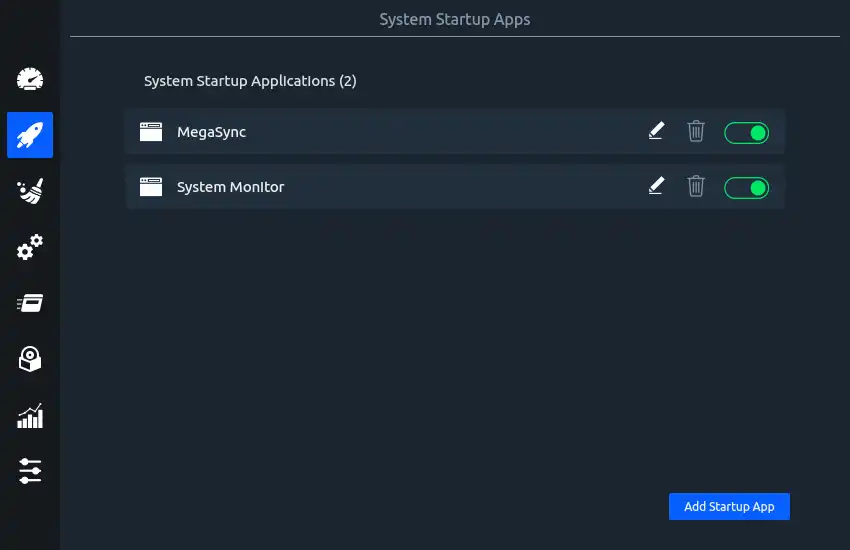Delete the System Monitor startup entry
The width and height of the screenshot is (850, 550).
696,186
